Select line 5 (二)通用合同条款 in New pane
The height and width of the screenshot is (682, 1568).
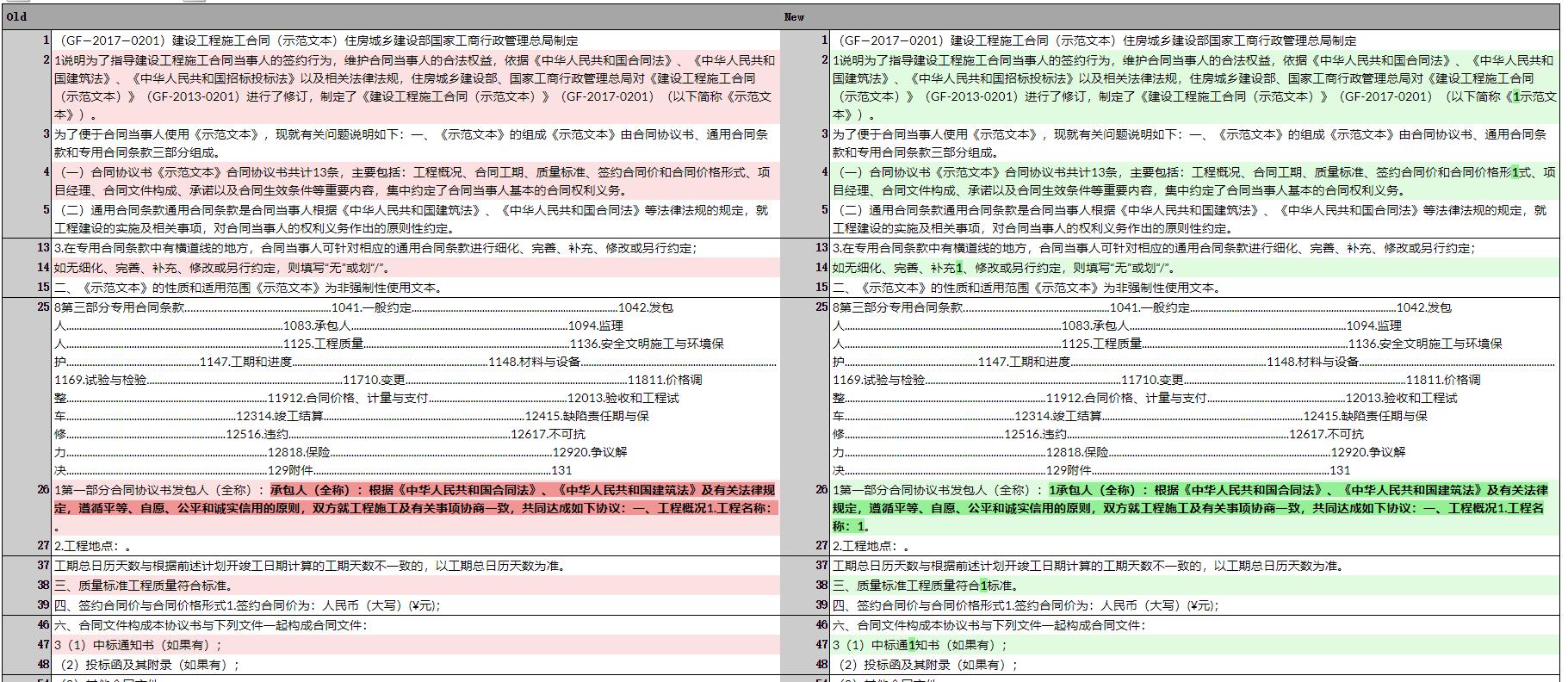(1195, 219)
